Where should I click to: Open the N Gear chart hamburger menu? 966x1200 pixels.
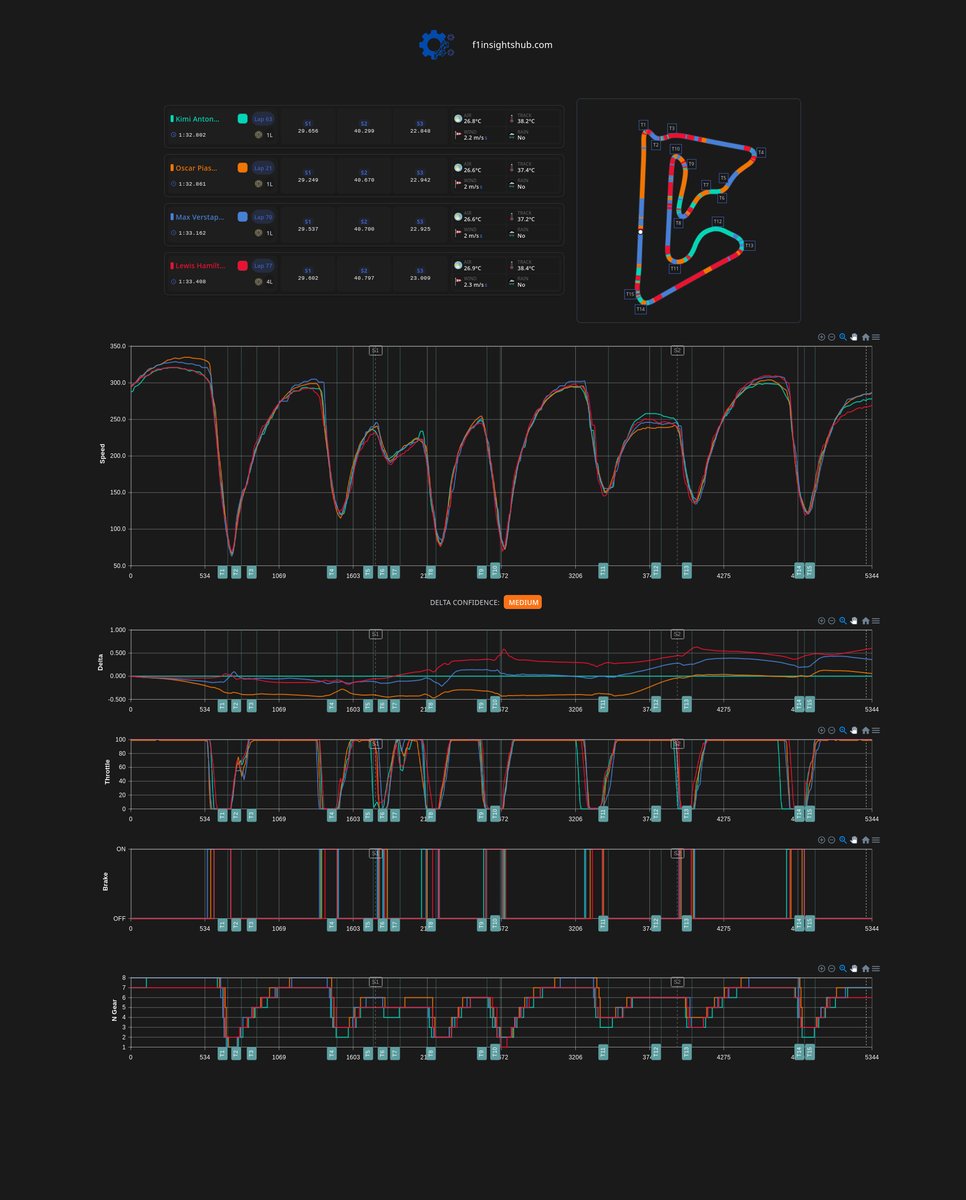pyautogui.click(x=876, y=968)
